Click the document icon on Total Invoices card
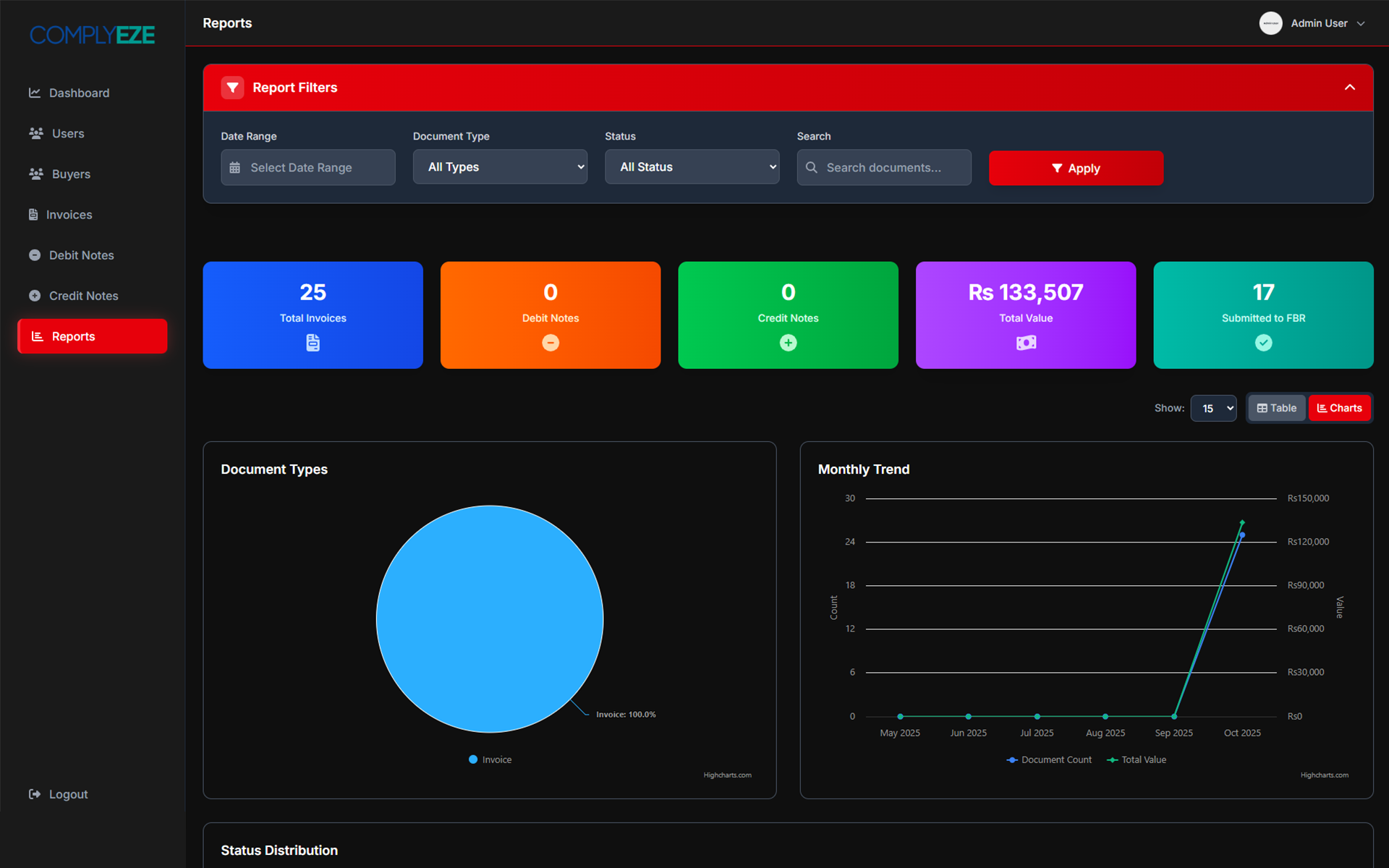 coord(313,343)
